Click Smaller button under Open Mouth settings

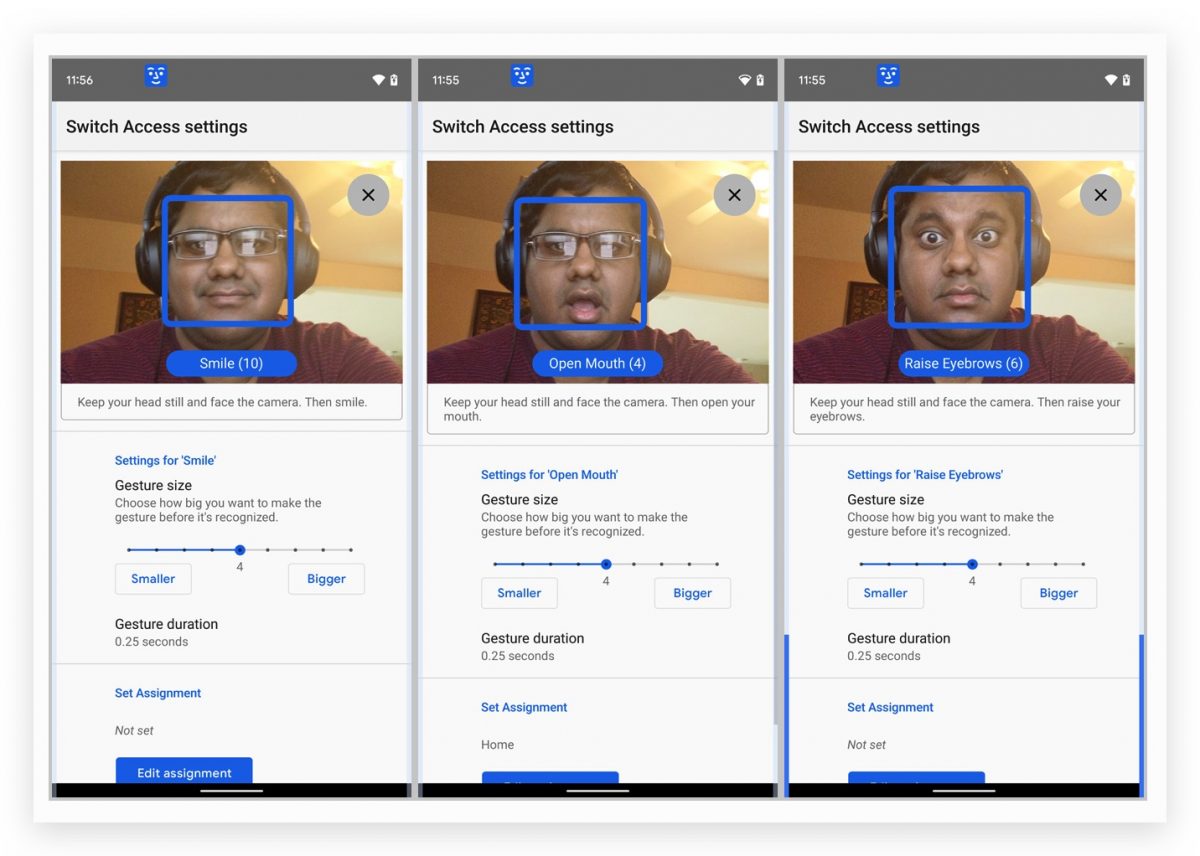(x=519, y=593)
